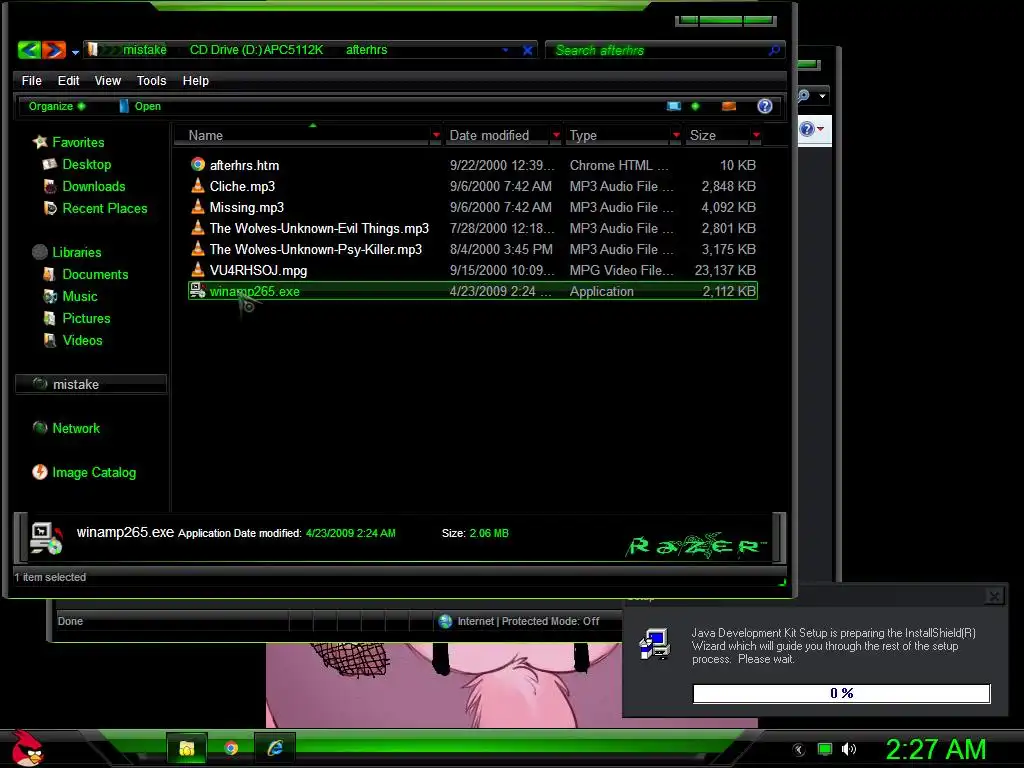Click the Libraries icon in sidebar
Image resolution: width=1024 pixels, height=768 pixels.
point(40,251)
